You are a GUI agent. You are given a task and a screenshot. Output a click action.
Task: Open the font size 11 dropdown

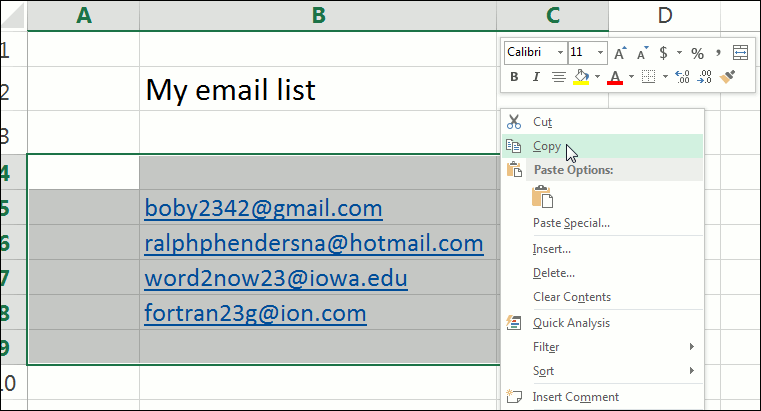point(600,52)
